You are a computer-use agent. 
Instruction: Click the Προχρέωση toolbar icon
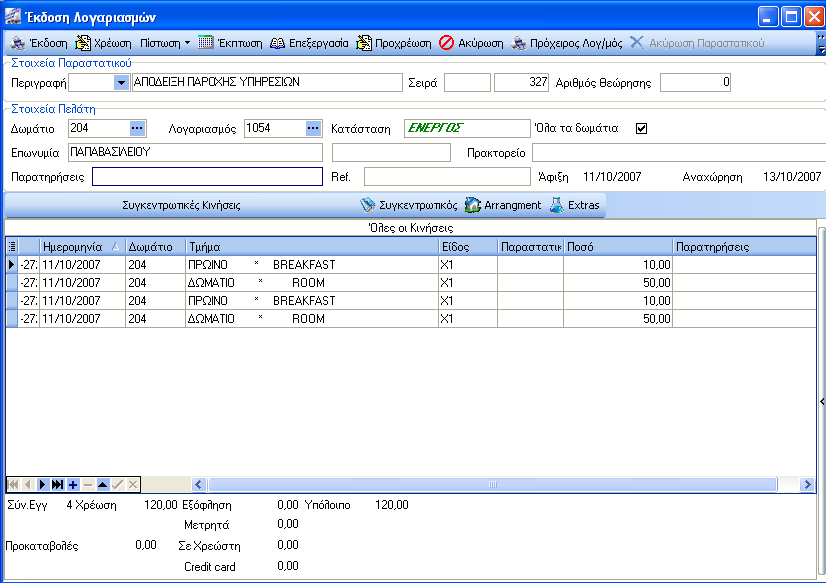point(363,43)
